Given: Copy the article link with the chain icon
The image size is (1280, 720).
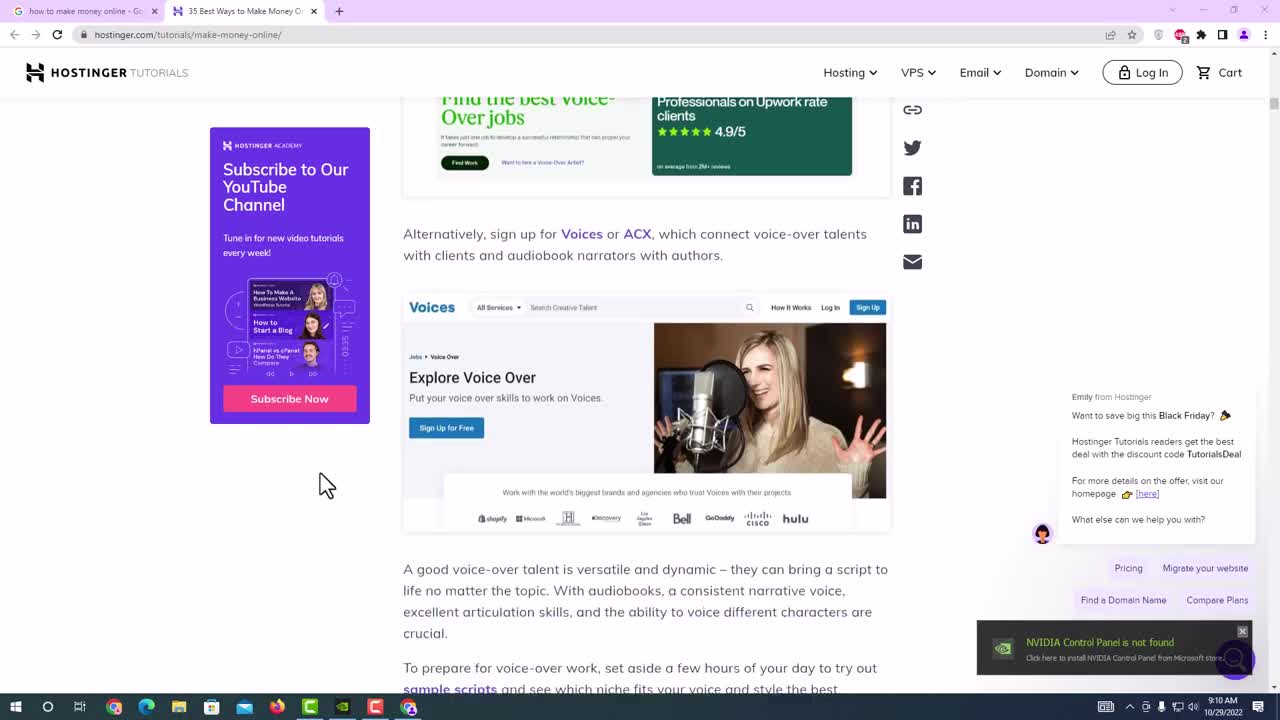Looking at the screenshot, I should coord(912,110).
